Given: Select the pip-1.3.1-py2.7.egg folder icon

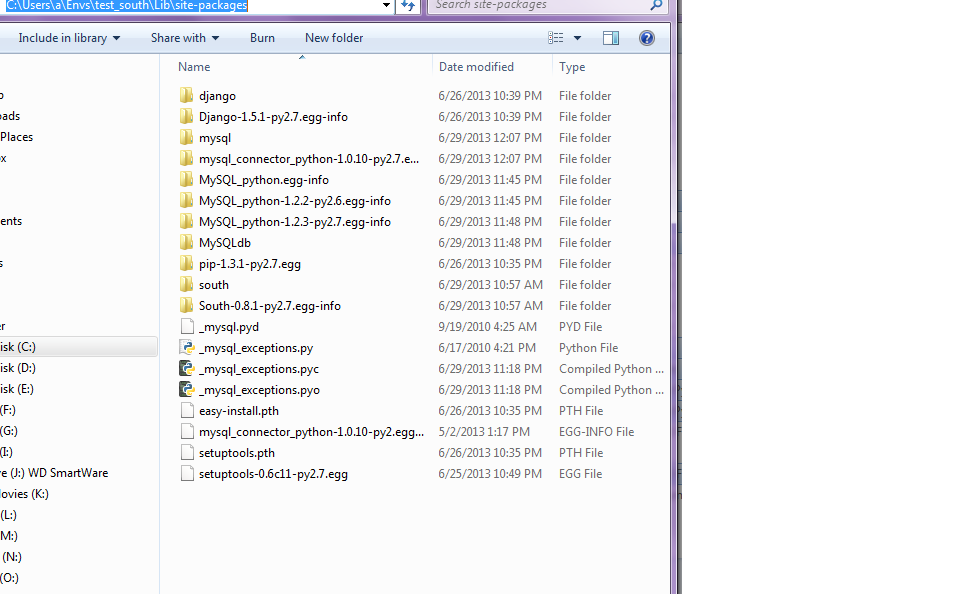Looking at the screenshot, I should 187,263.
